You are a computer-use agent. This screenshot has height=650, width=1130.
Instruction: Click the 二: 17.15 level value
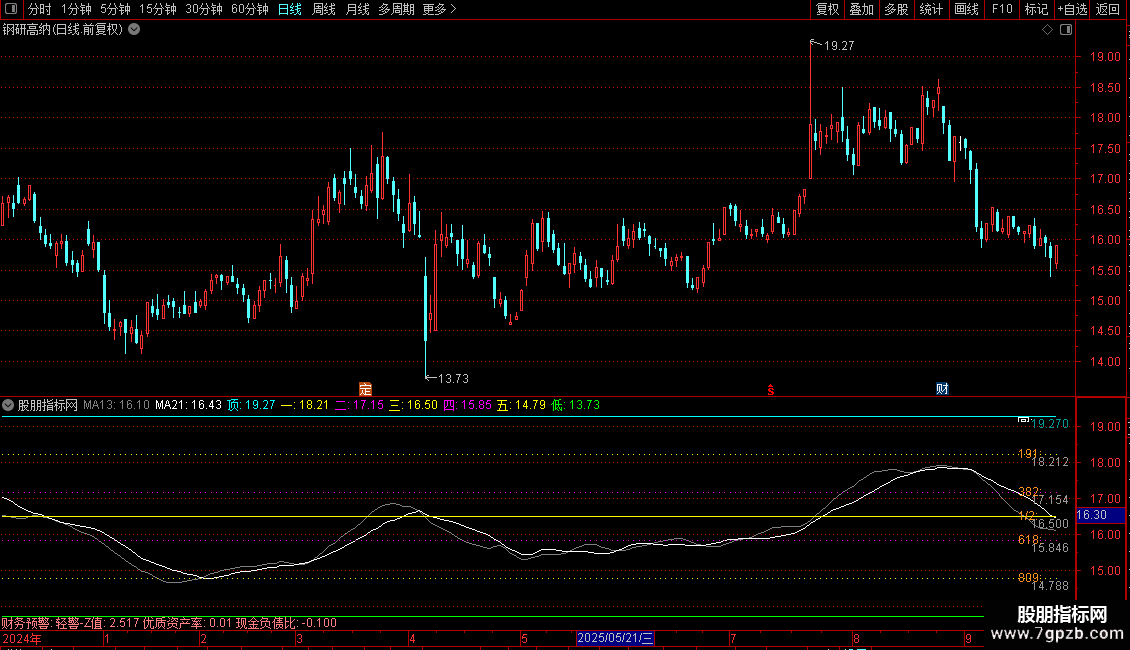coord(359,405)
